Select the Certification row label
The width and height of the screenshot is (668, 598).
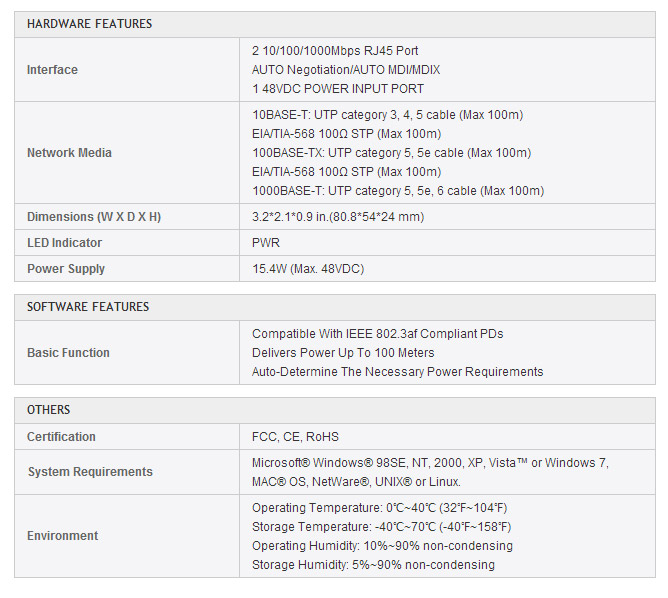point(61,437)
